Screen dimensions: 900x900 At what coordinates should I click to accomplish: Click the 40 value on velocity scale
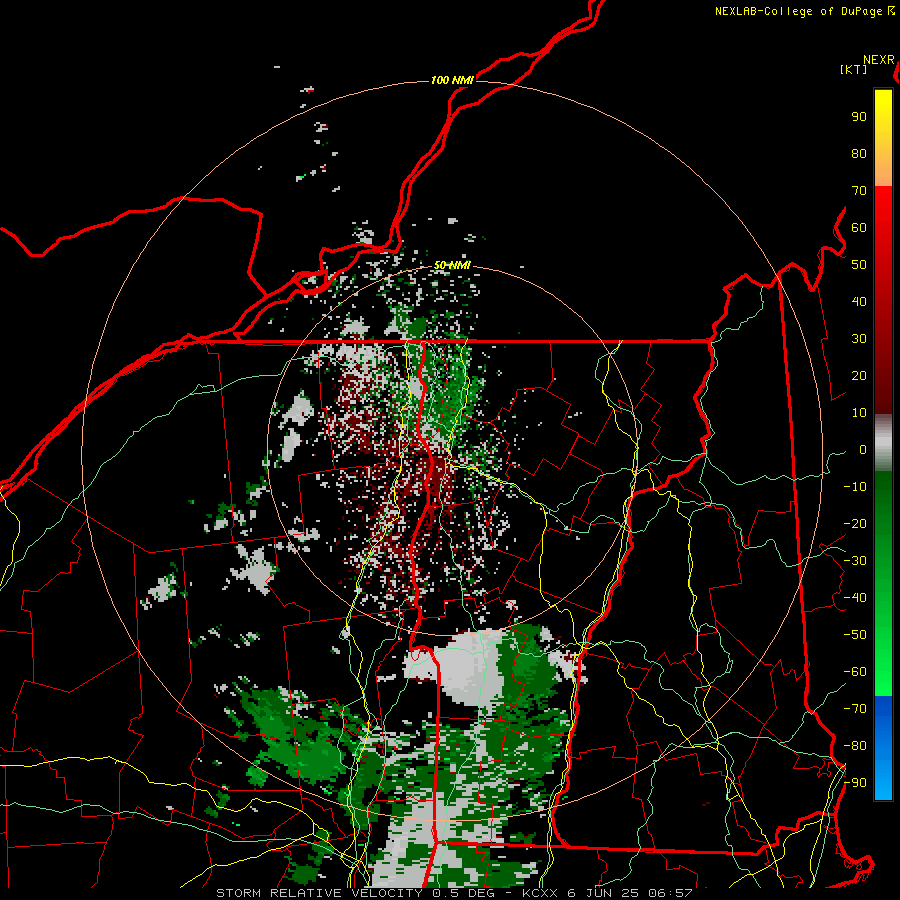[x=859, y=301]
